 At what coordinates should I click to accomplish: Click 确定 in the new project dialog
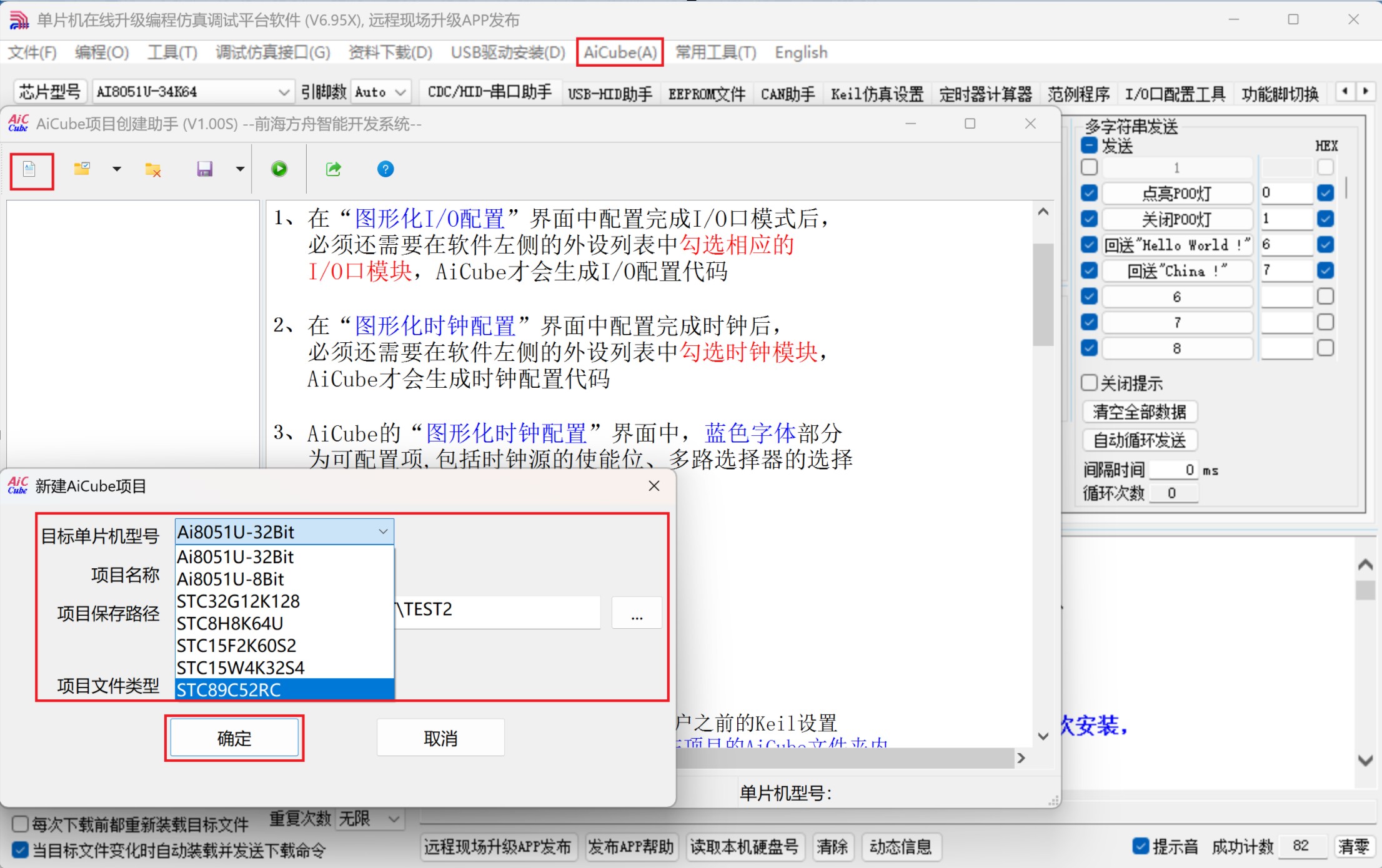[x=234, y=738]
